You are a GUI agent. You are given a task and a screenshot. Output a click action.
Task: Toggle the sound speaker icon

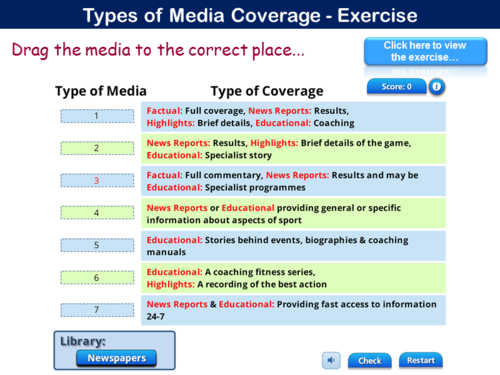tap(331, 360)
